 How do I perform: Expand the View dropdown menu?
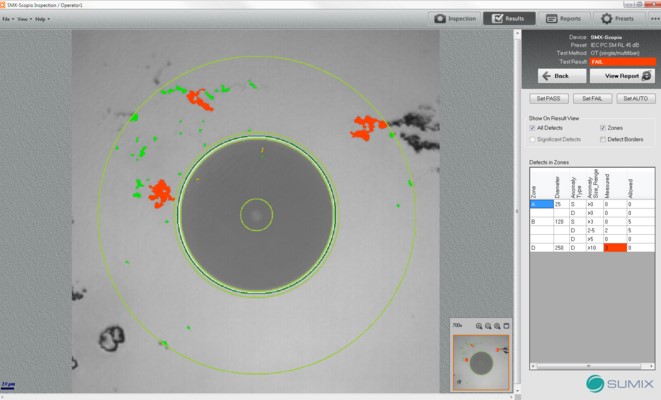tap(24, 19)
